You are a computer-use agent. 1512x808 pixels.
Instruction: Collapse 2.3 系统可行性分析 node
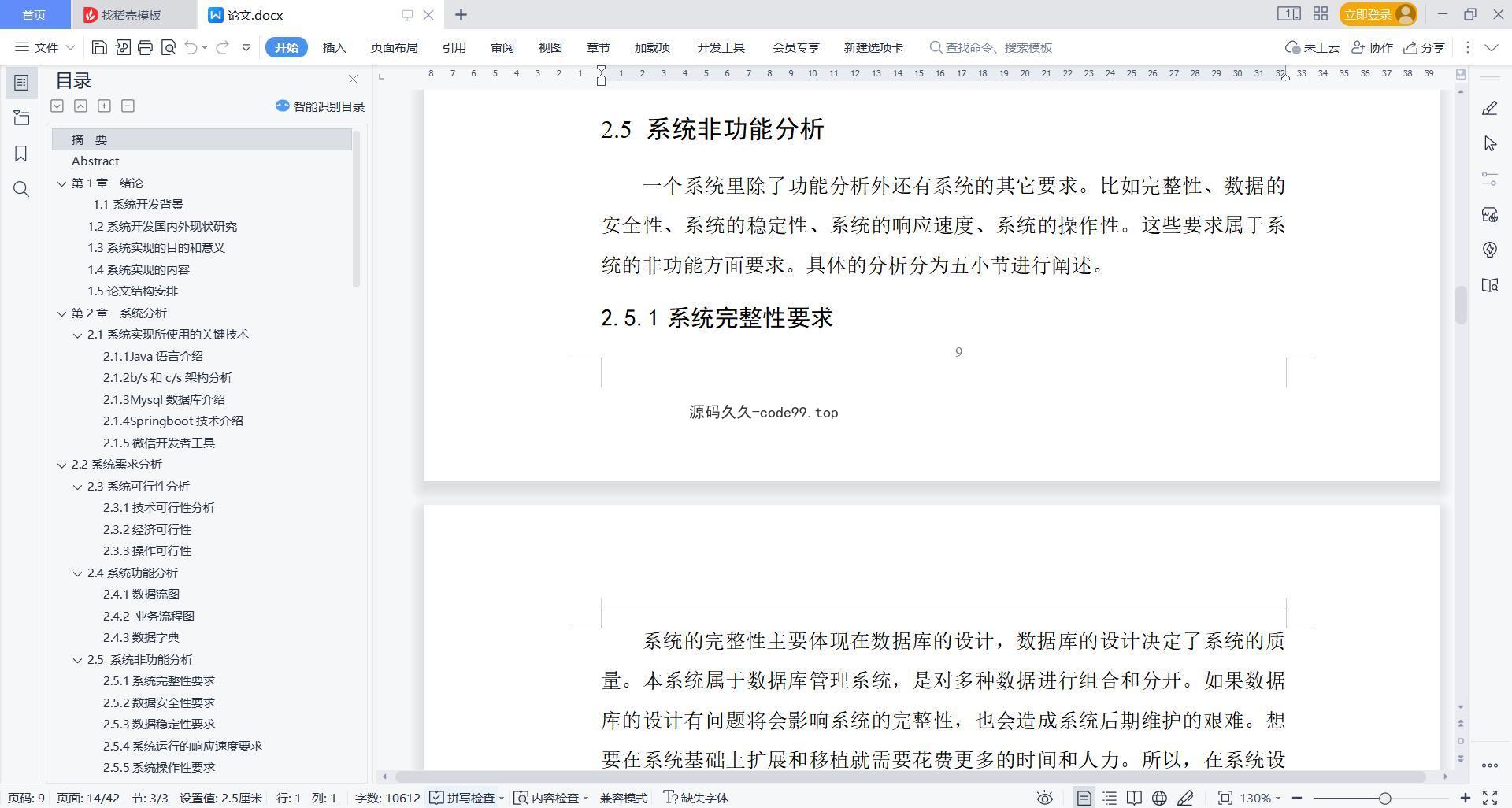[77, 487]
